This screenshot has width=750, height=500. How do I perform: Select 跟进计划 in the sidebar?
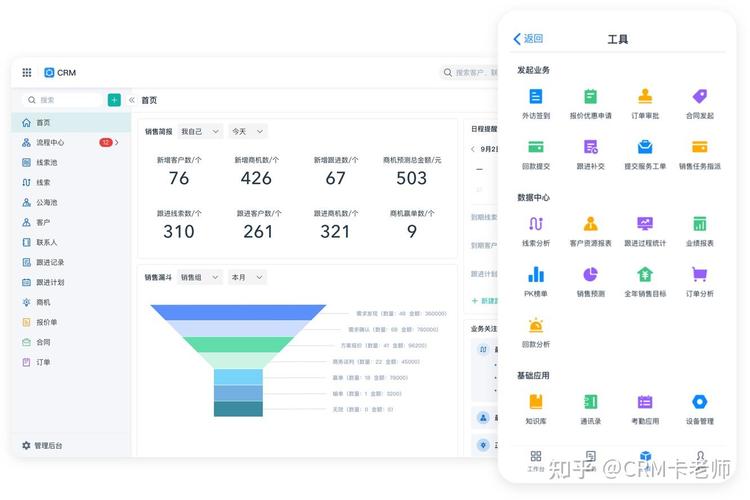point(71,282)
